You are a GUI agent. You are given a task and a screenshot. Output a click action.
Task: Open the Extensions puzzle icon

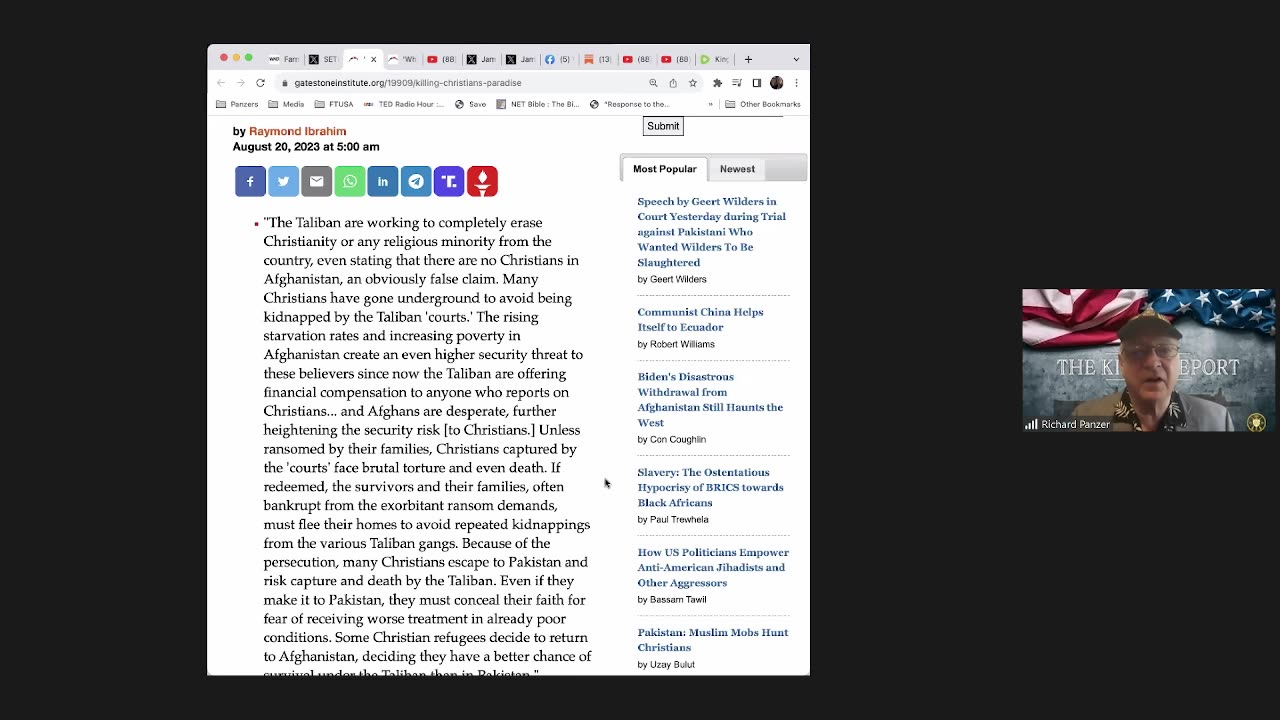pyautogui.click(x=717, y=83)
